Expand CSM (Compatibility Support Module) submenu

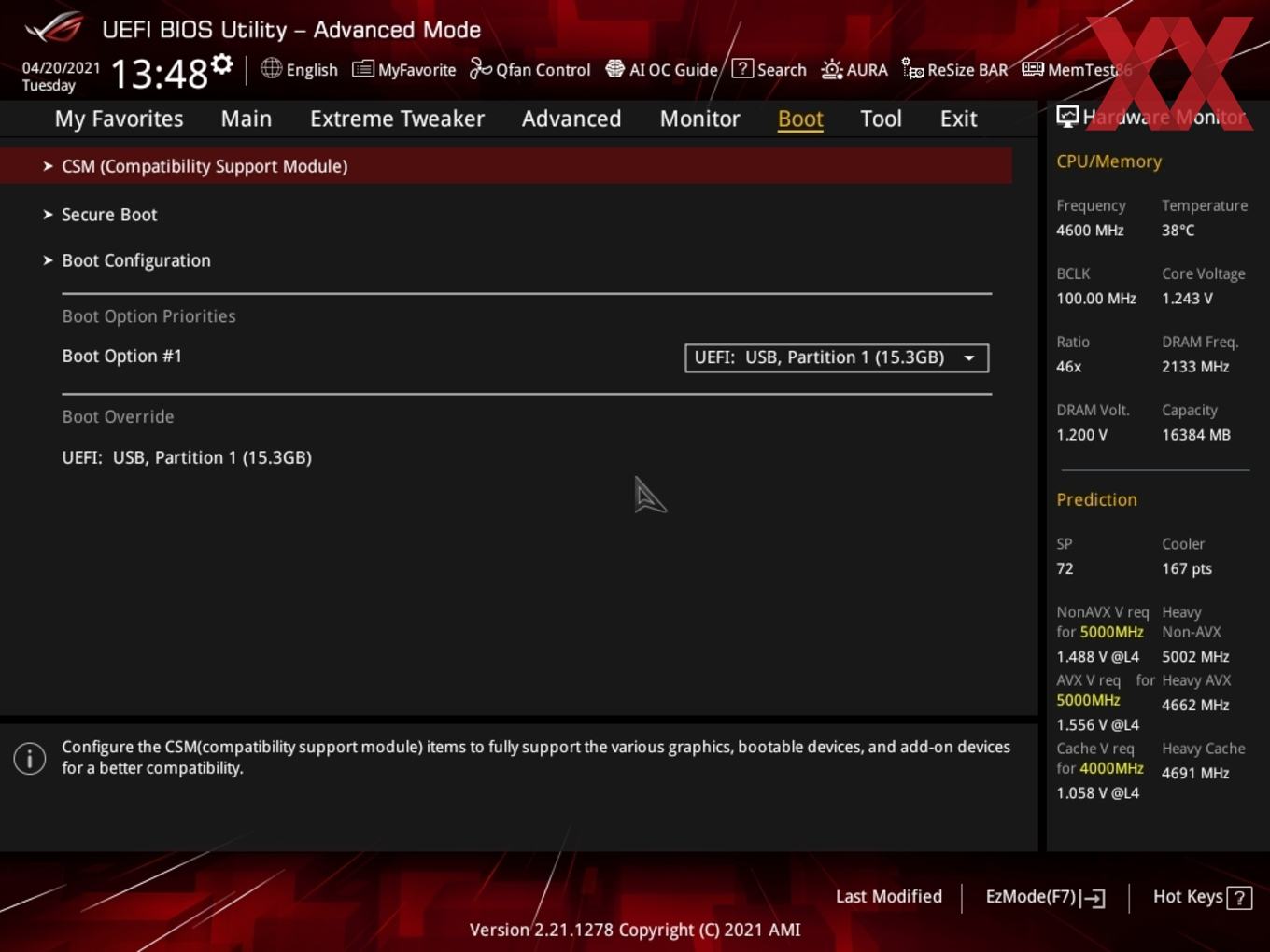(x=505, y=166)
